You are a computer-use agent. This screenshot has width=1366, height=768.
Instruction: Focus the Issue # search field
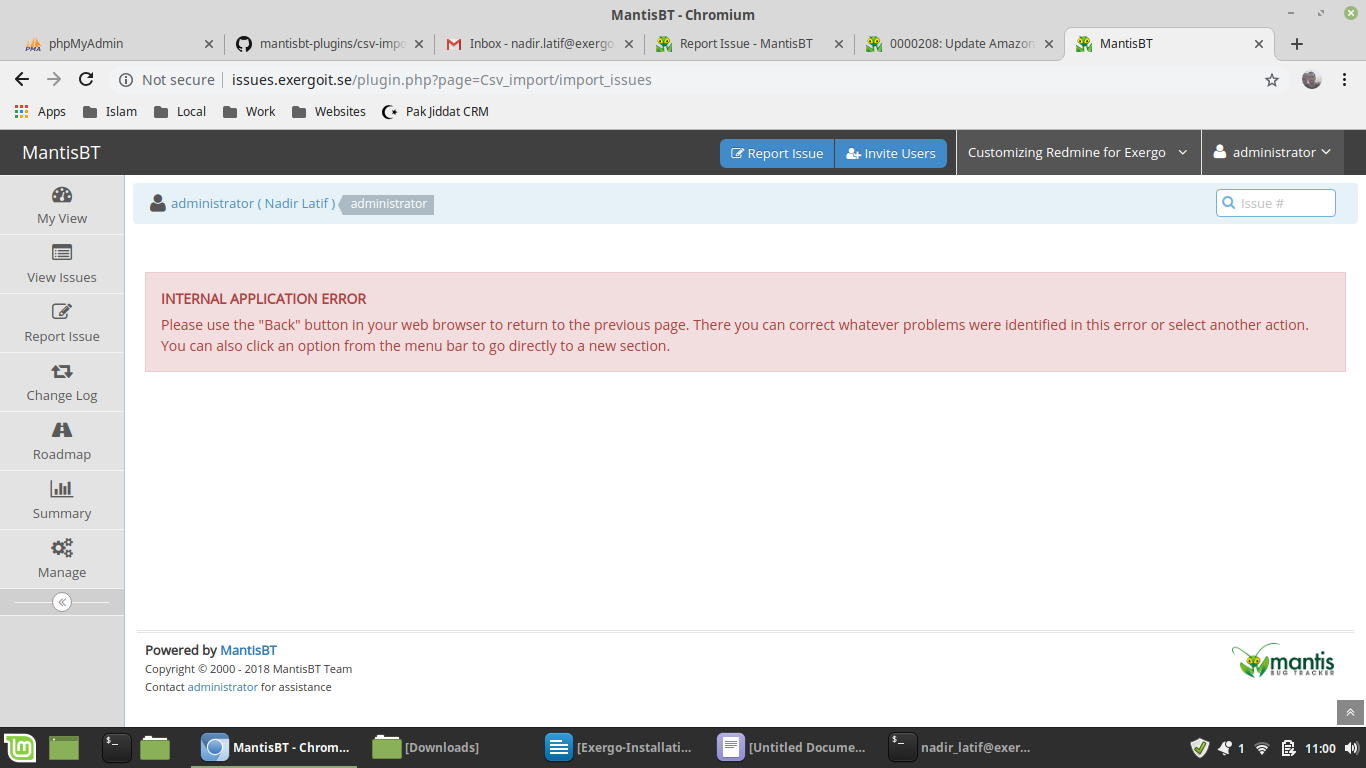pyautogui.click(x=1276, y=203)
